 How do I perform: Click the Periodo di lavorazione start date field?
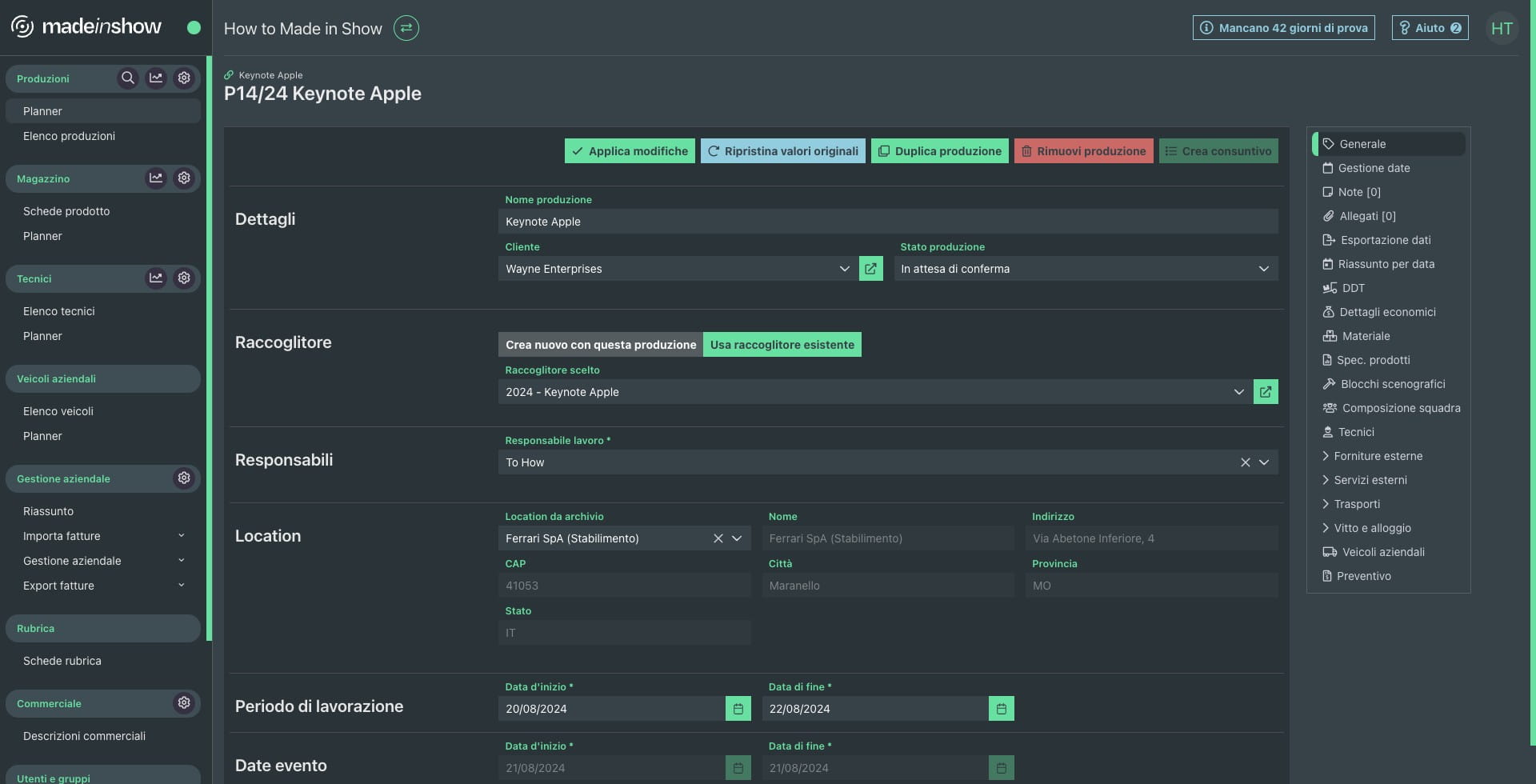[x=612, y=709]
